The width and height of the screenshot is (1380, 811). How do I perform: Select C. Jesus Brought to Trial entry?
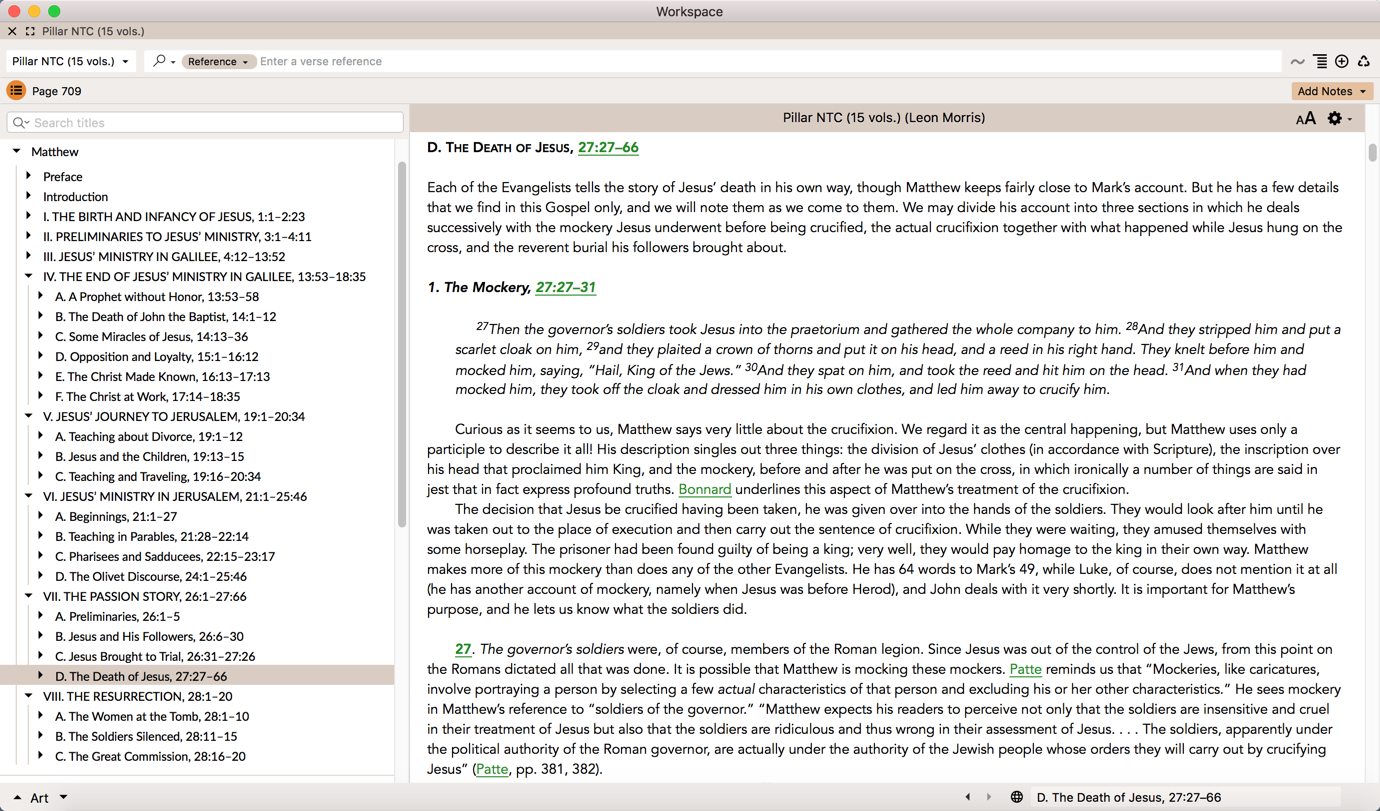click(x=155, y=657)
